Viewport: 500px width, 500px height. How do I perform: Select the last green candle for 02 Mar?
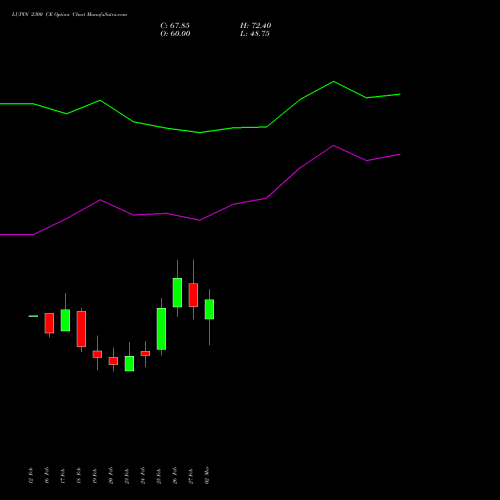(209, 309)
